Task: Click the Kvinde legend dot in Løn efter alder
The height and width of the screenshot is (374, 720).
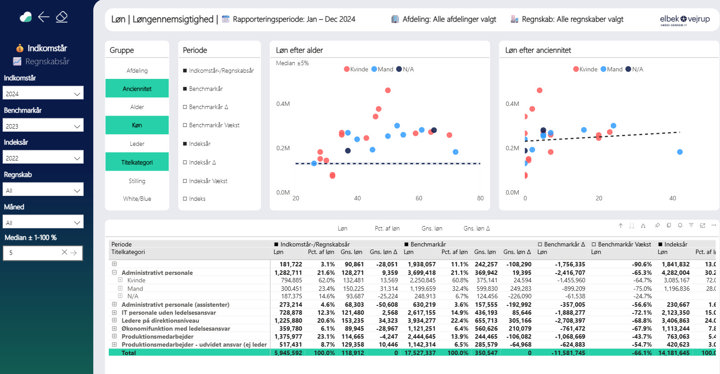Action: click(347, 69)
